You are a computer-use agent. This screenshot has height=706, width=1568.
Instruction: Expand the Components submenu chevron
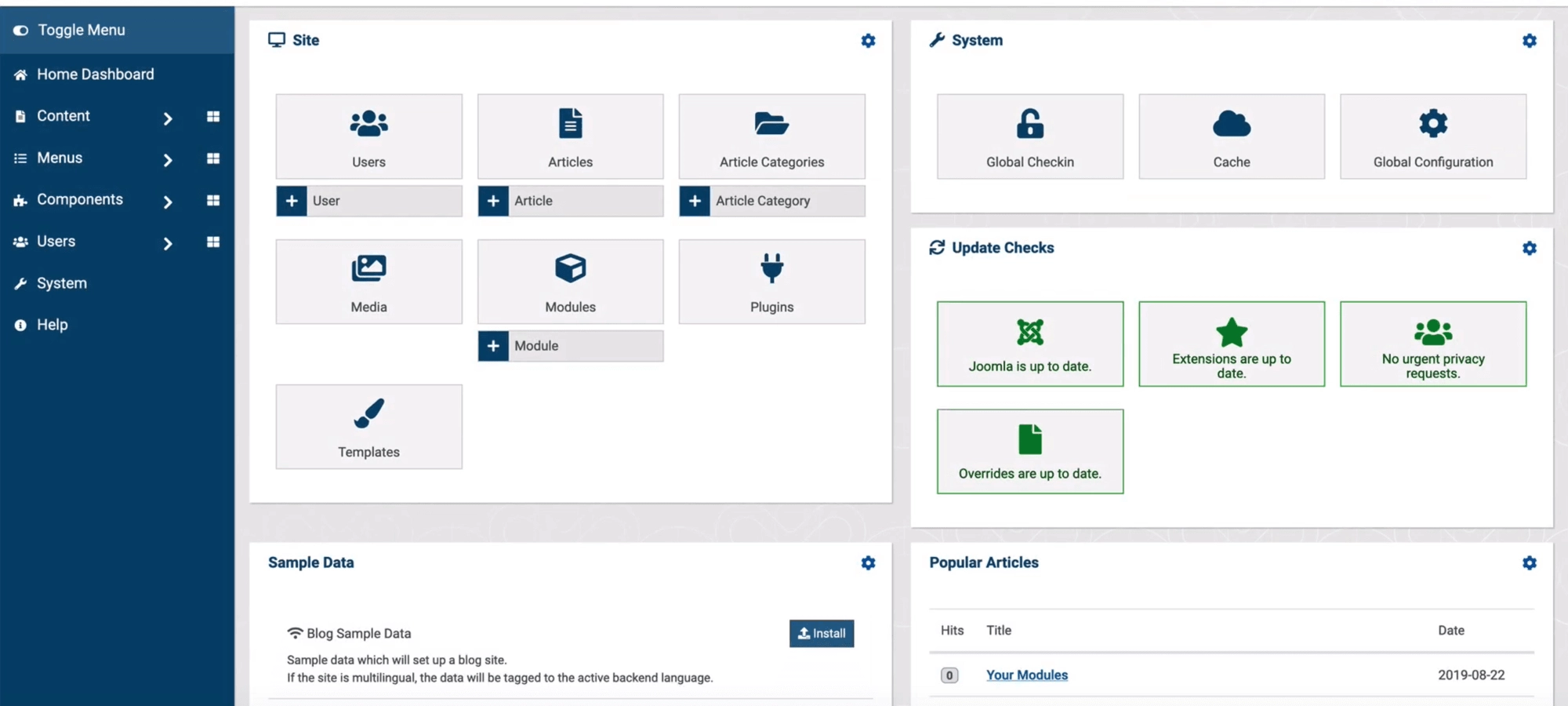[x=167, y=202]
